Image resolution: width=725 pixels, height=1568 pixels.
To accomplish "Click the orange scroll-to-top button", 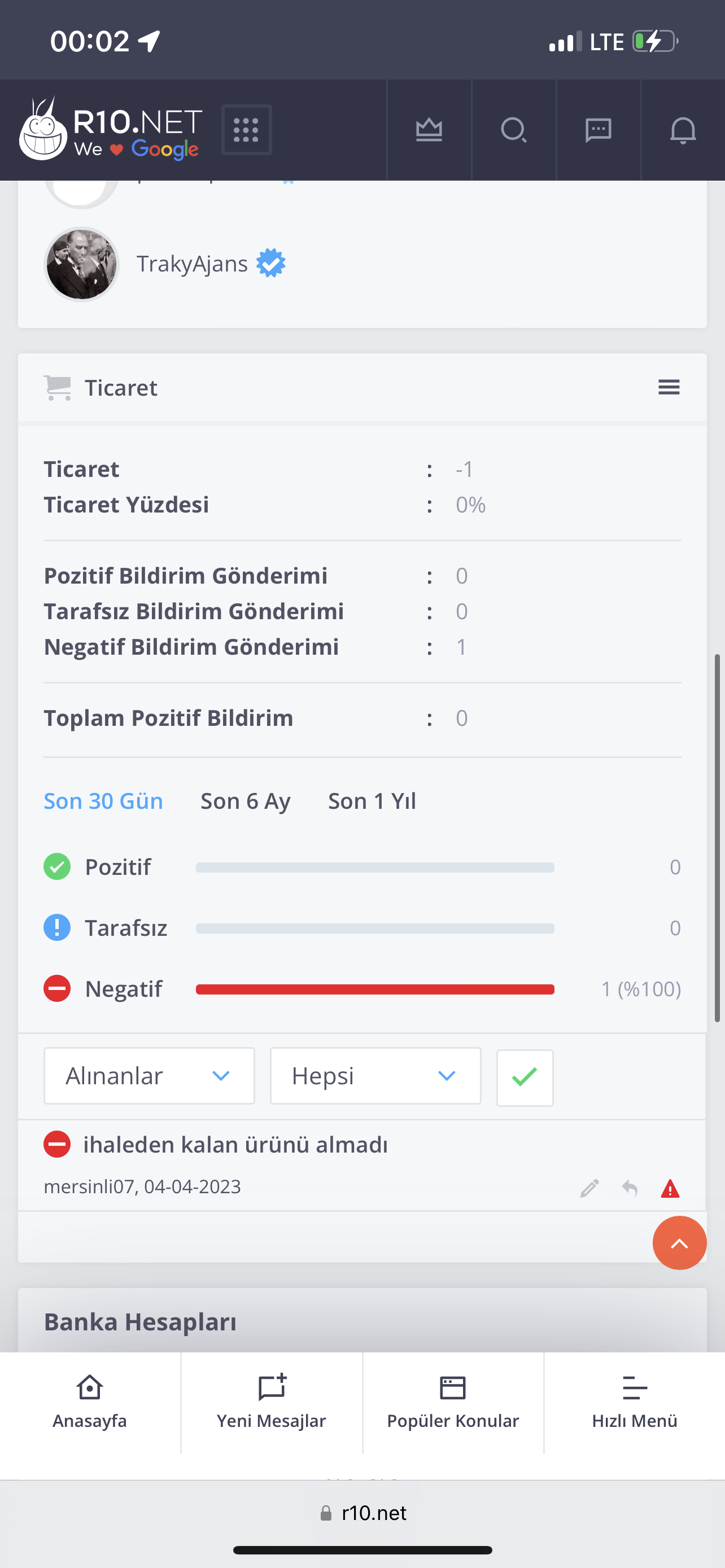I will pyautogui.click(x=679, y=1243).
